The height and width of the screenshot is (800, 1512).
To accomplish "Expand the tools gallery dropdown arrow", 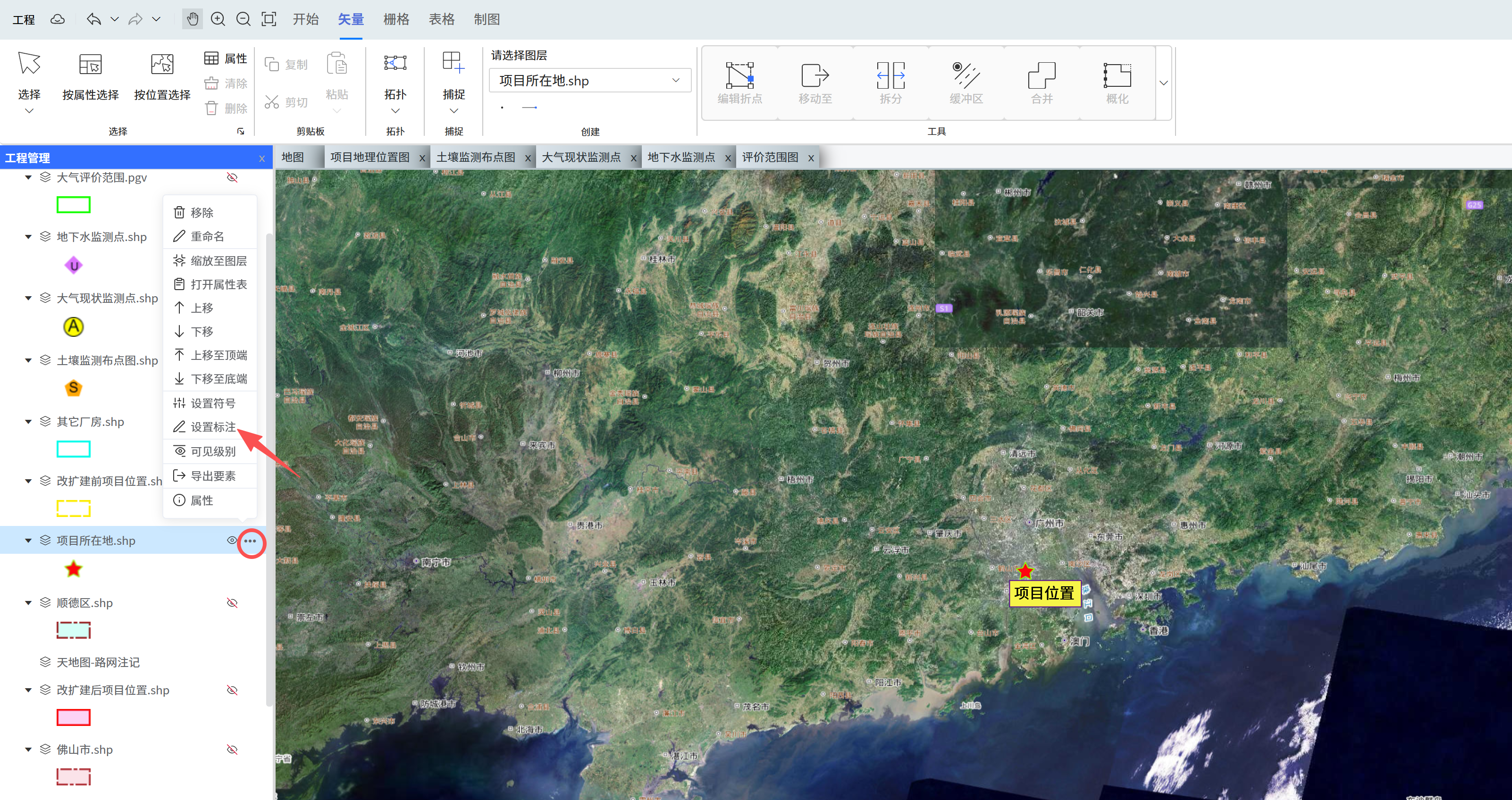I will [x=1163, y=83].
